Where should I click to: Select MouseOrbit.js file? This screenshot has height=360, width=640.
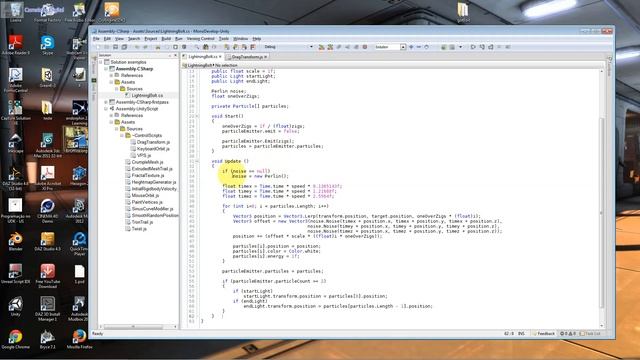click(145, 196)
